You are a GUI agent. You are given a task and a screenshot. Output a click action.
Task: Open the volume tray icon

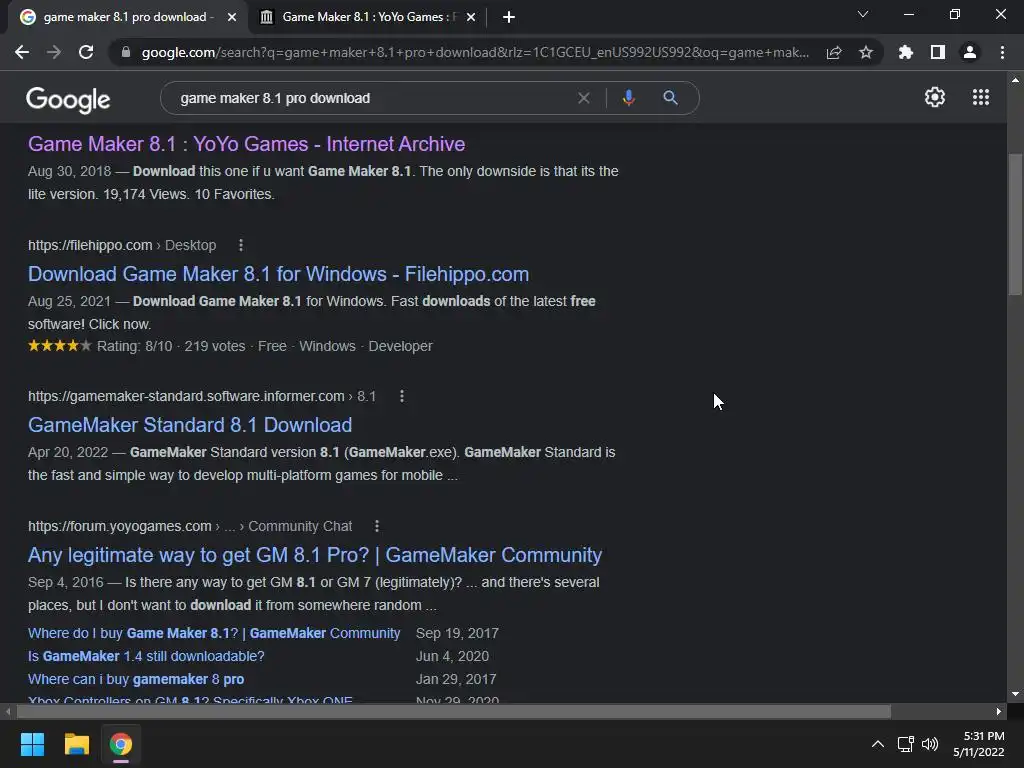tap(929, 744)
